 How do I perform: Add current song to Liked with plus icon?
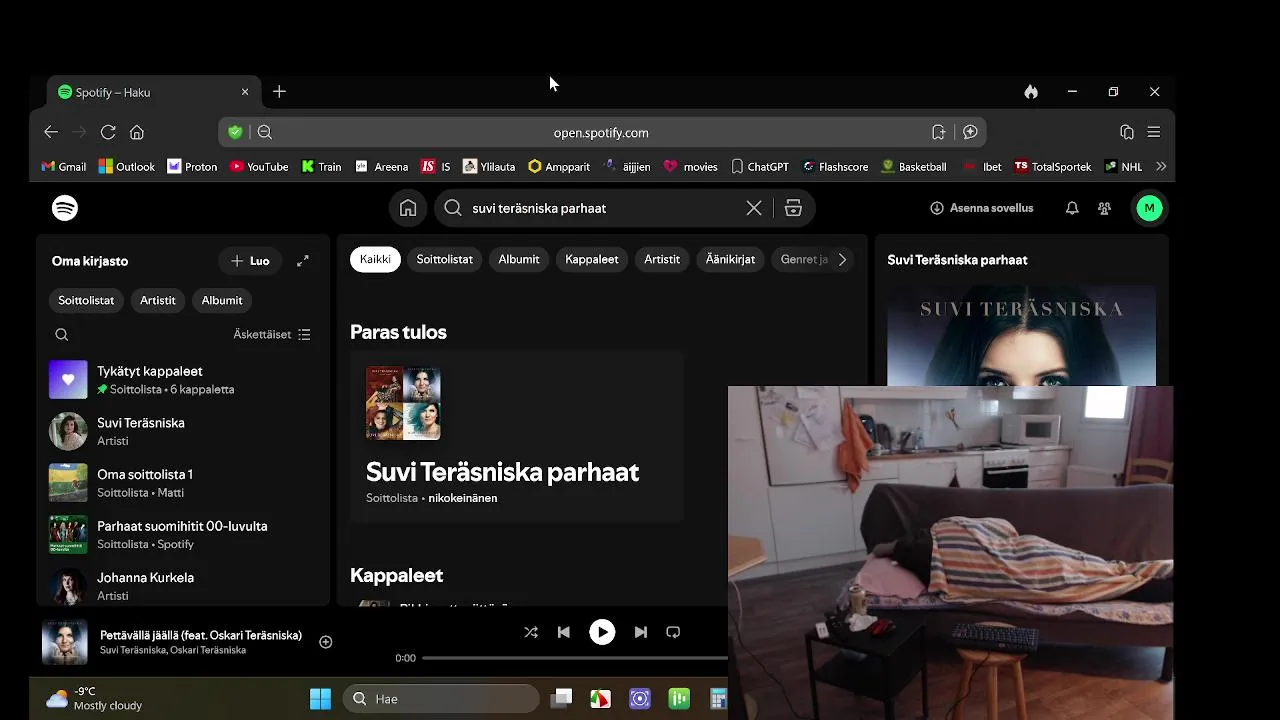click(325, 642)
